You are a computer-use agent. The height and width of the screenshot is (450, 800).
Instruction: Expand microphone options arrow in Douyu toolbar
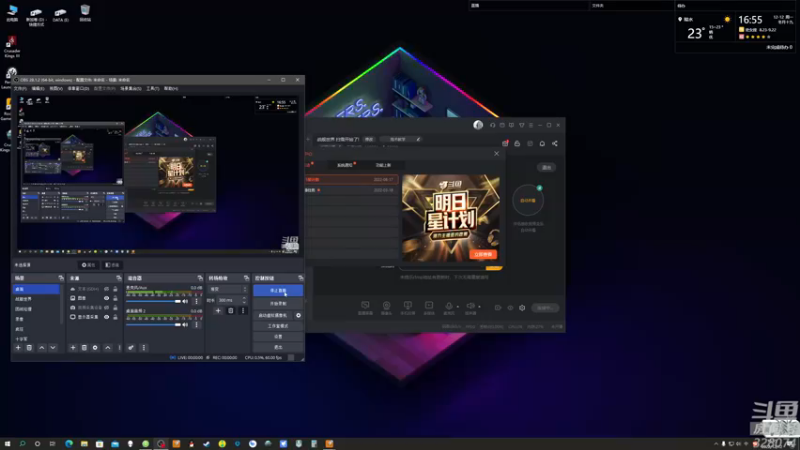458,307
